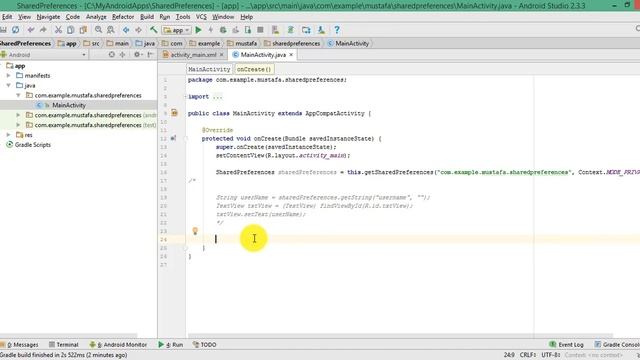Navigate forward with grey right arrow

138,30
